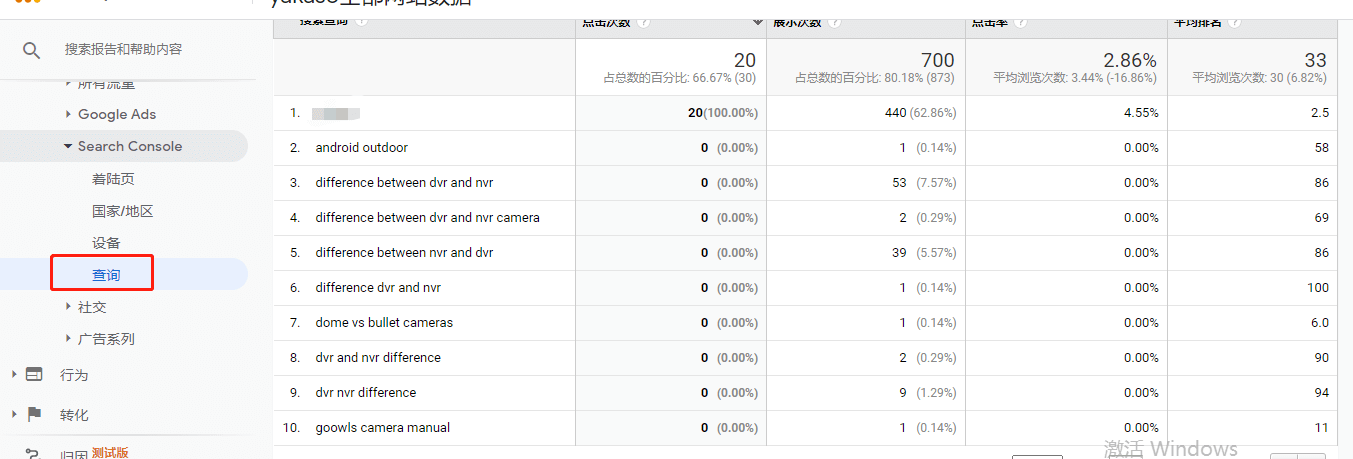This screenshot has width=1353, height=459.
Task: Click the 行为 behavior report icon
Action: pos(34,374)
